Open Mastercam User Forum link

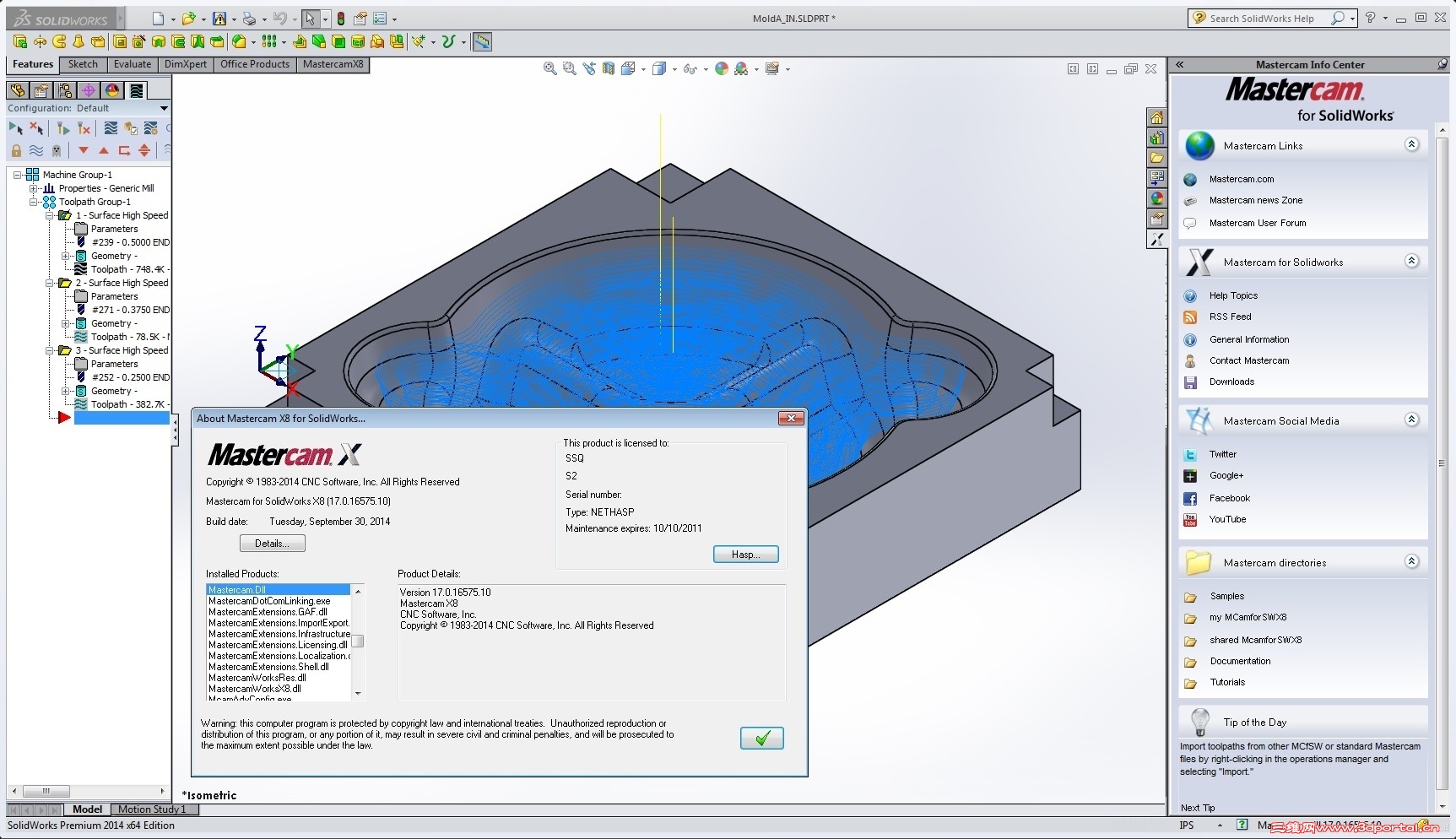[x=1258, y=223]
